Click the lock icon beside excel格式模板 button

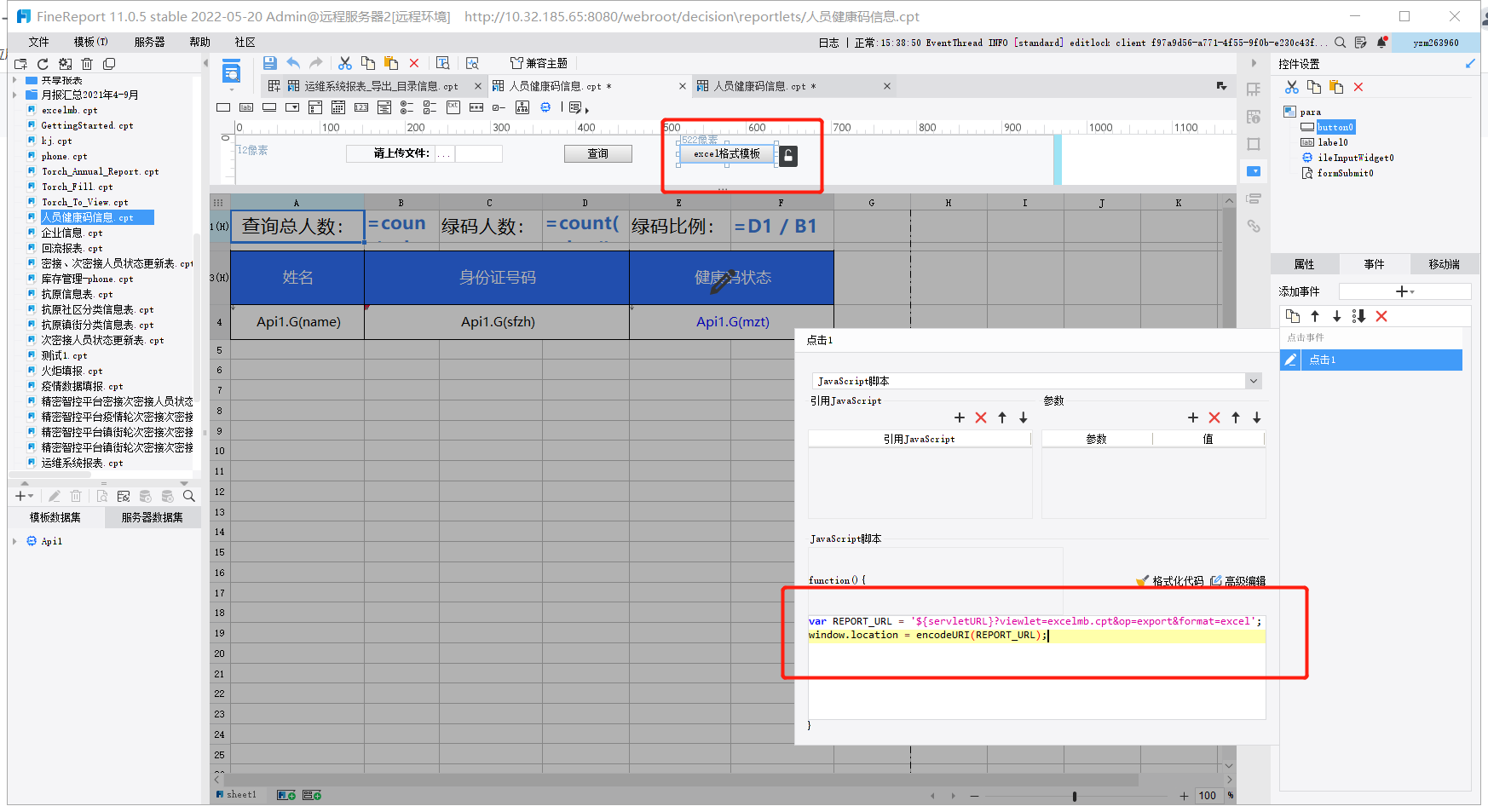coord(788,156)
